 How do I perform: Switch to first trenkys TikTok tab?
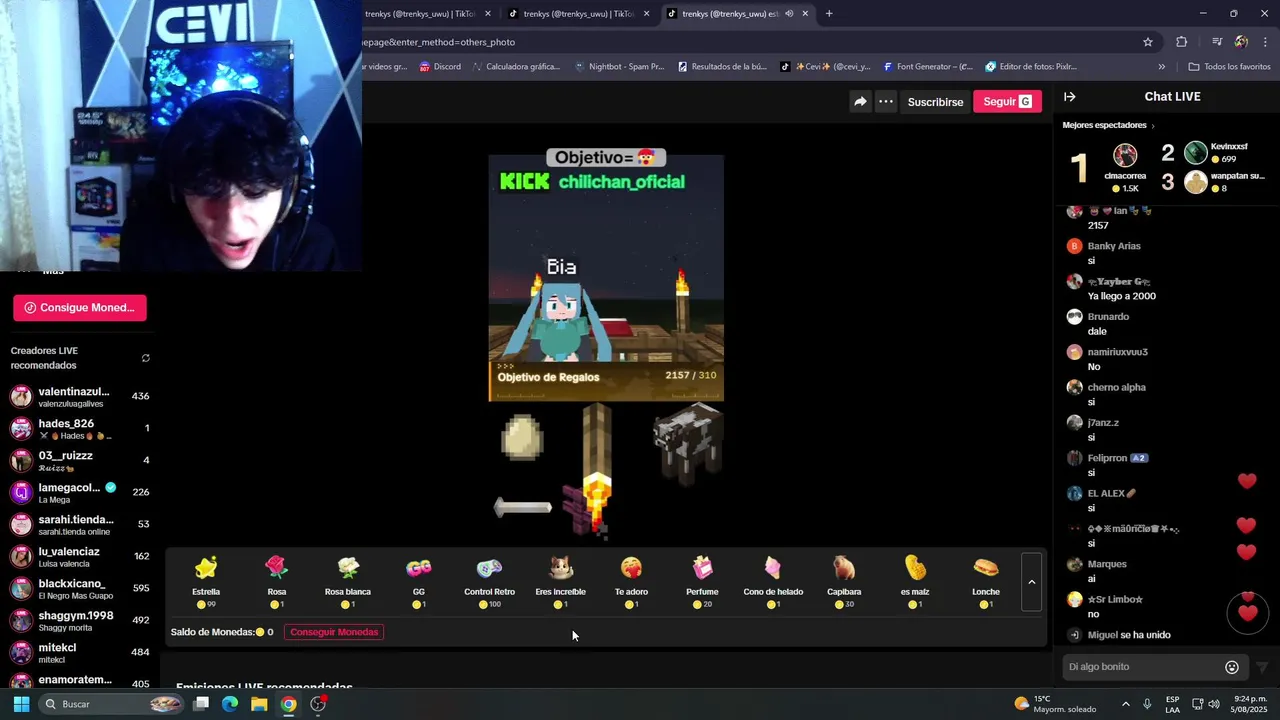click(420, 14)
